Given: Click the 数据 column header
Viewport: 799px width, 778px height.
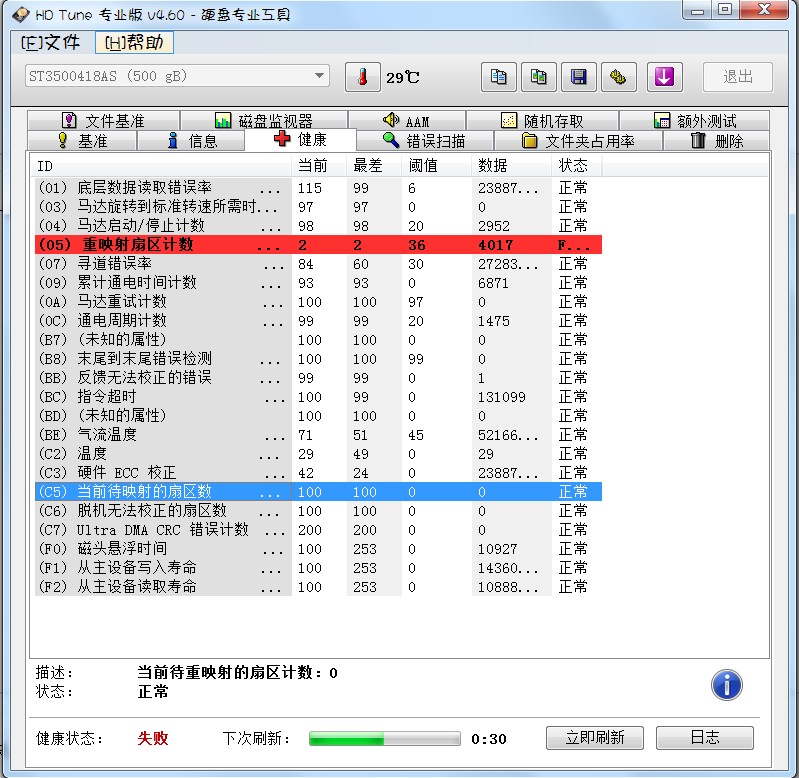Looking at the screenshot, I should tap(512, 166).
